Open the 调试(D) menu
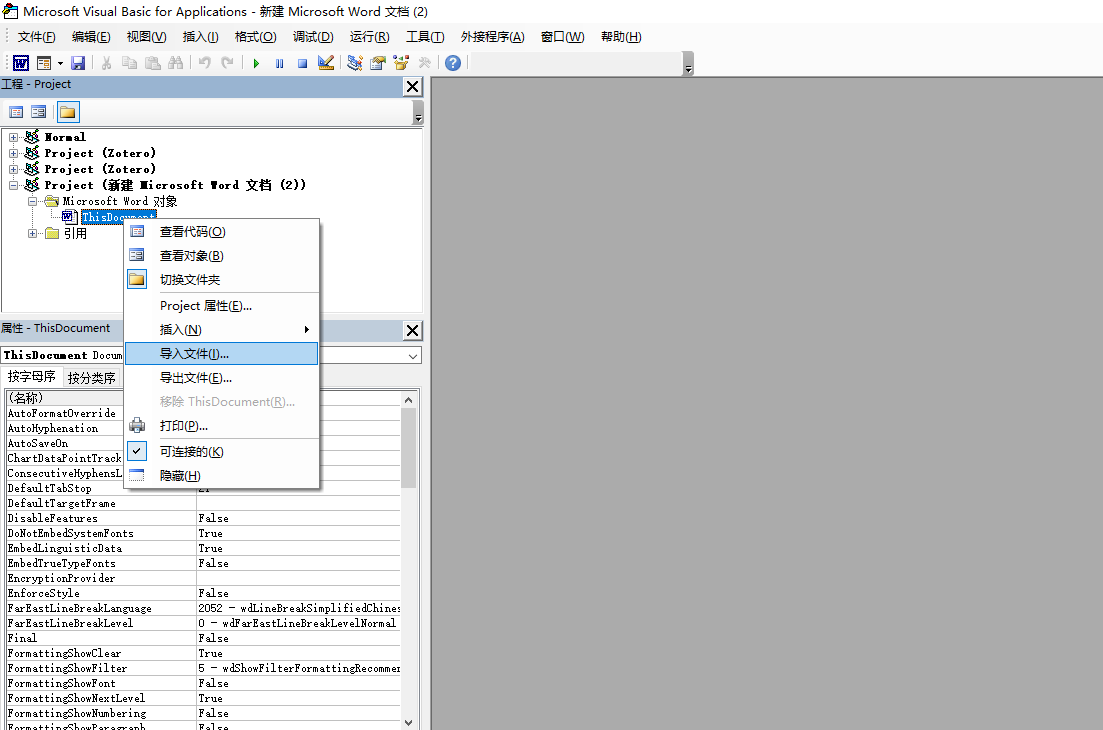Image resolution: width=1103 pixels, height=730 pixels. [313, 37]
